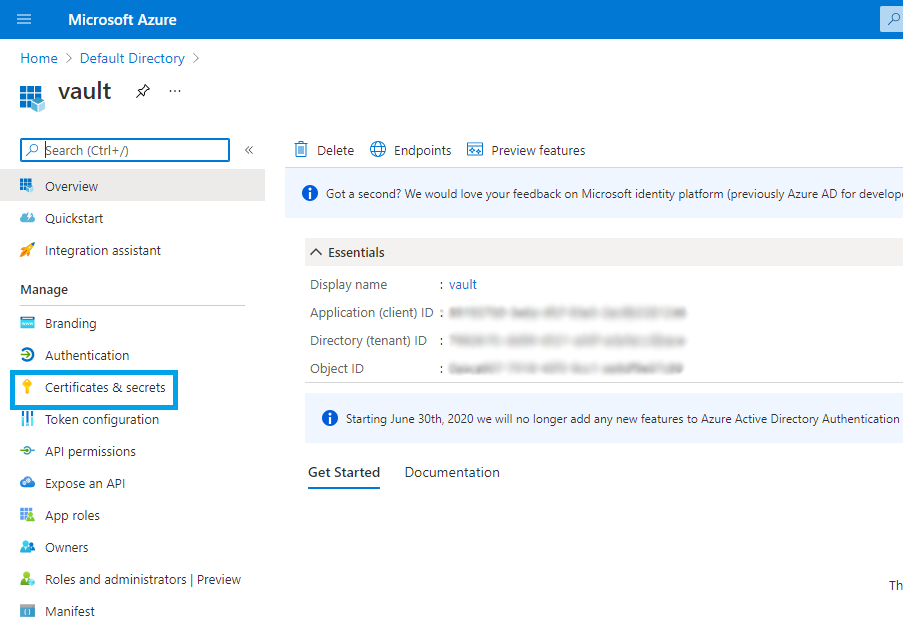This screenshot has height=634, width=903.
Task: Click the Certificates & secrets key icon
Action: point(27,386)
